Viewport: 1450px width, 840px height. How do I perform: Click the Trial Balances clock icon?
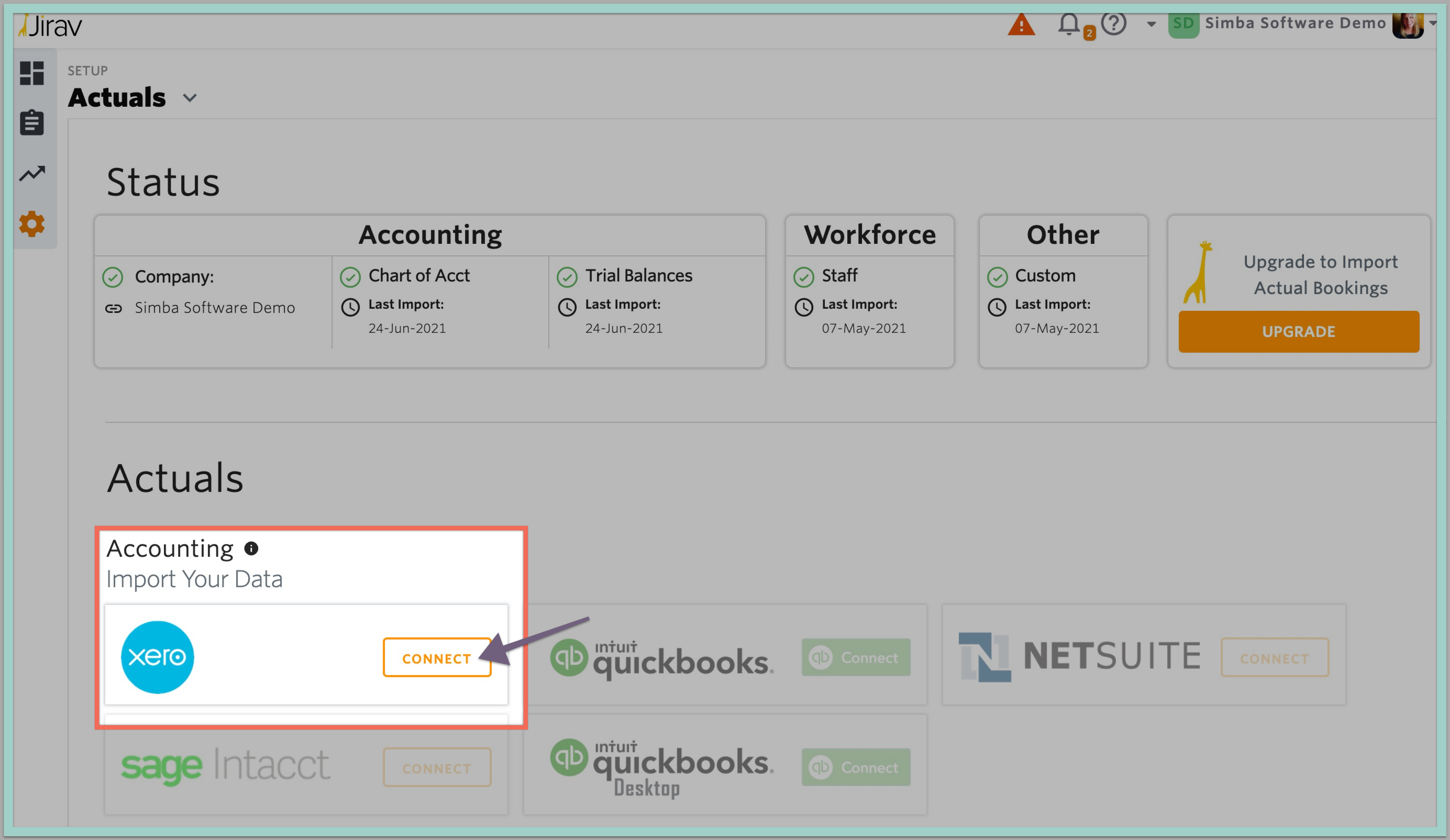(x=567, y=307)
